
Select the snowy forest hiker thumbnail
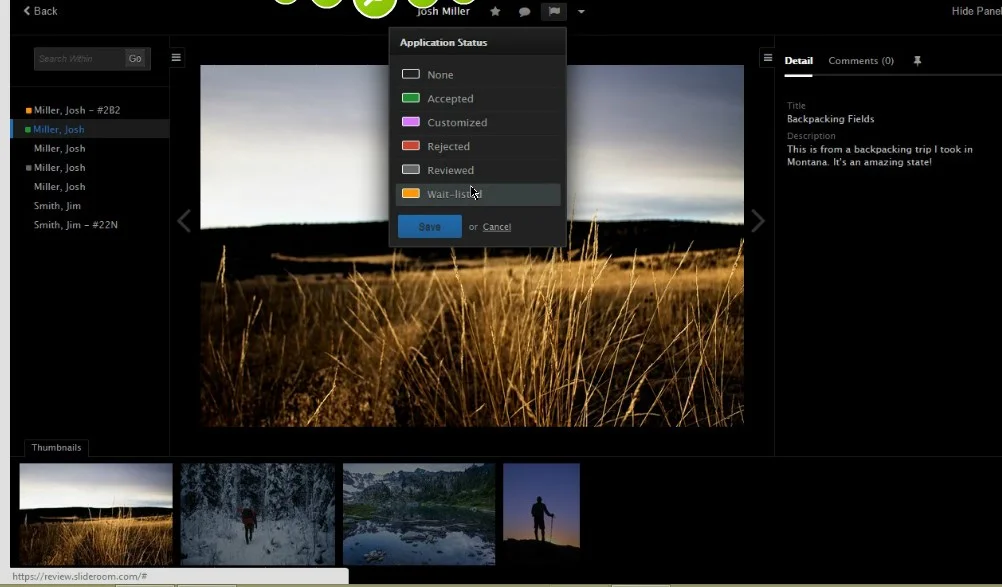tap(258, 514)
